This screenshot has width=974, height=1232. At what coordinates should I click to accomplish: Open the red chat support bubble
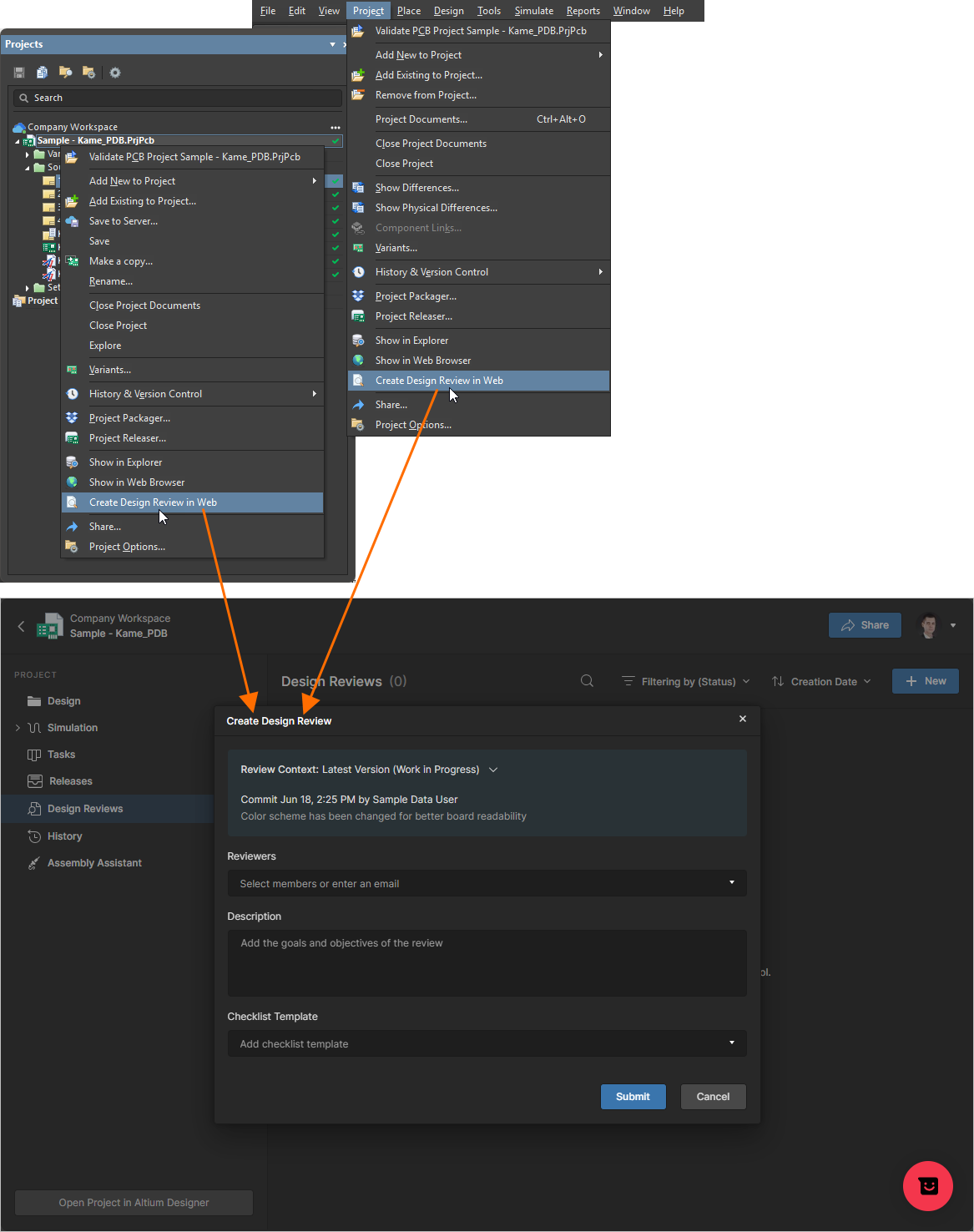click(x=928, y=1186)
